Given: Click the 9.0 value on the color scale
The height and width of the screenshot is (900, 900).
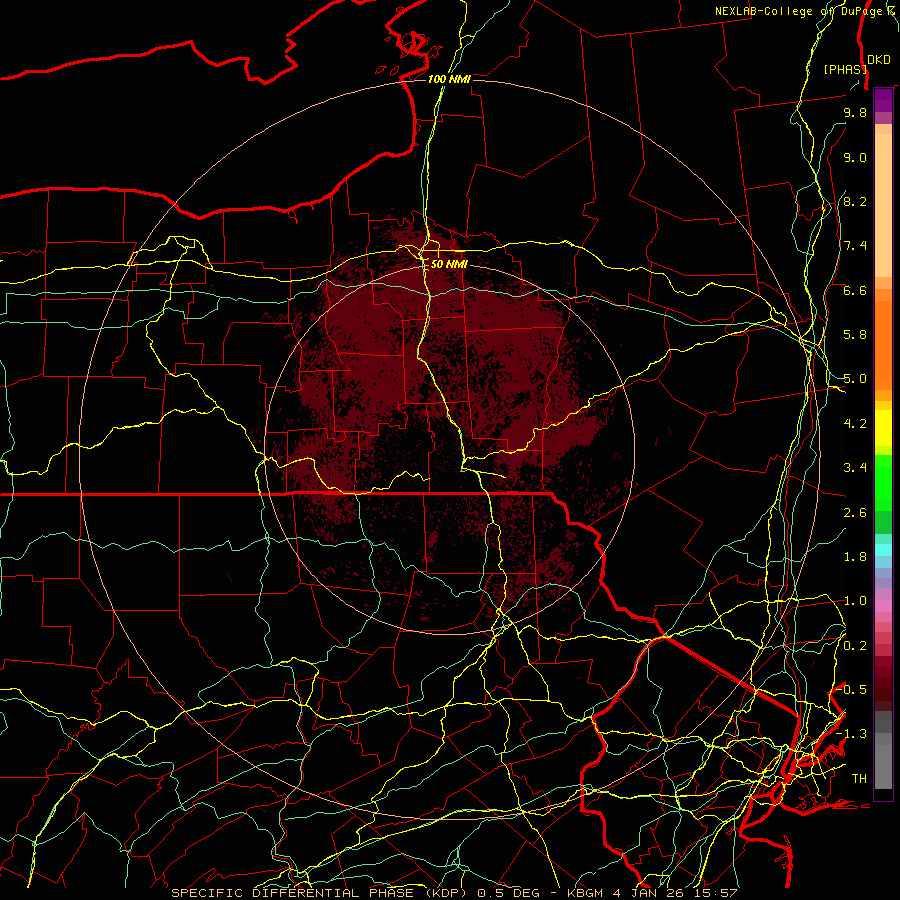Looking at the screenshot, I should coord(855,157).
